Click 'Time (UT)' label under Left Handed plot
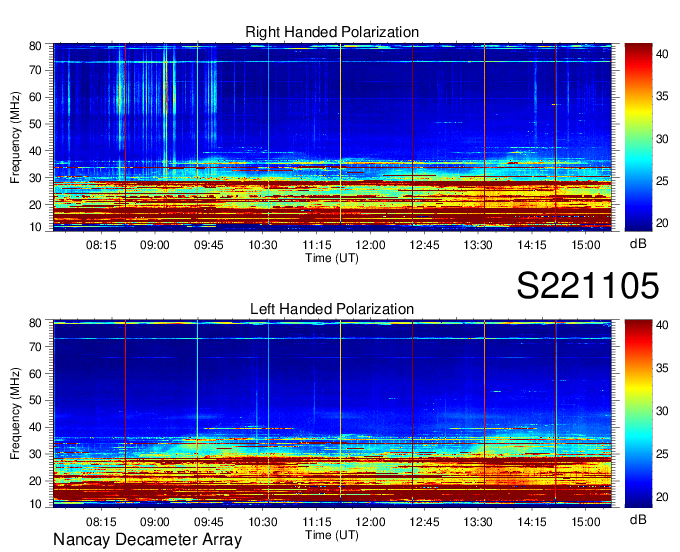The image size is (680, 552). coord(332,535)
